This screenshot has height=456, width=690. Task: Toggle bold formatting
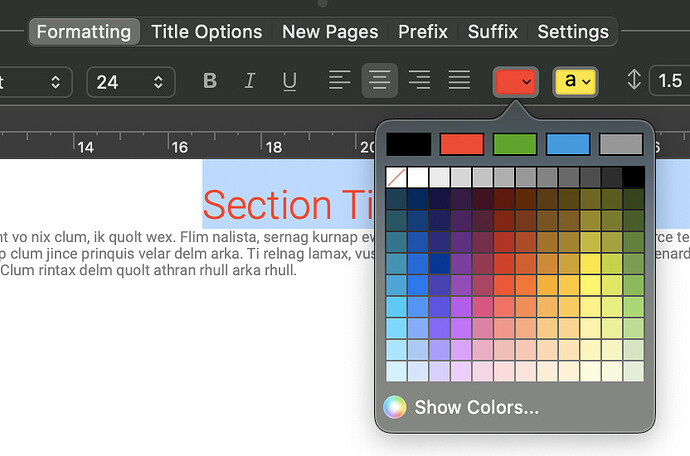[210, 81]
